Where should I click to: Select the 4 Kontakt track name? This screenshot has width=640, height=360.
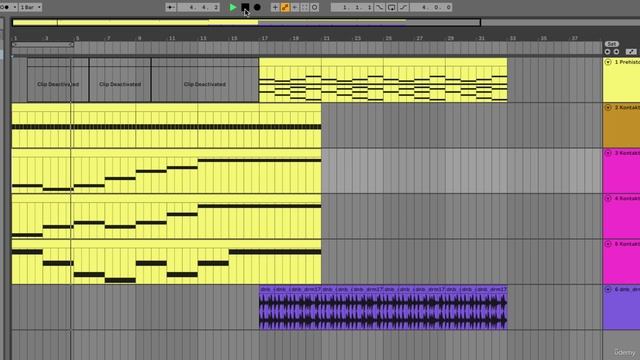point(627,198)
